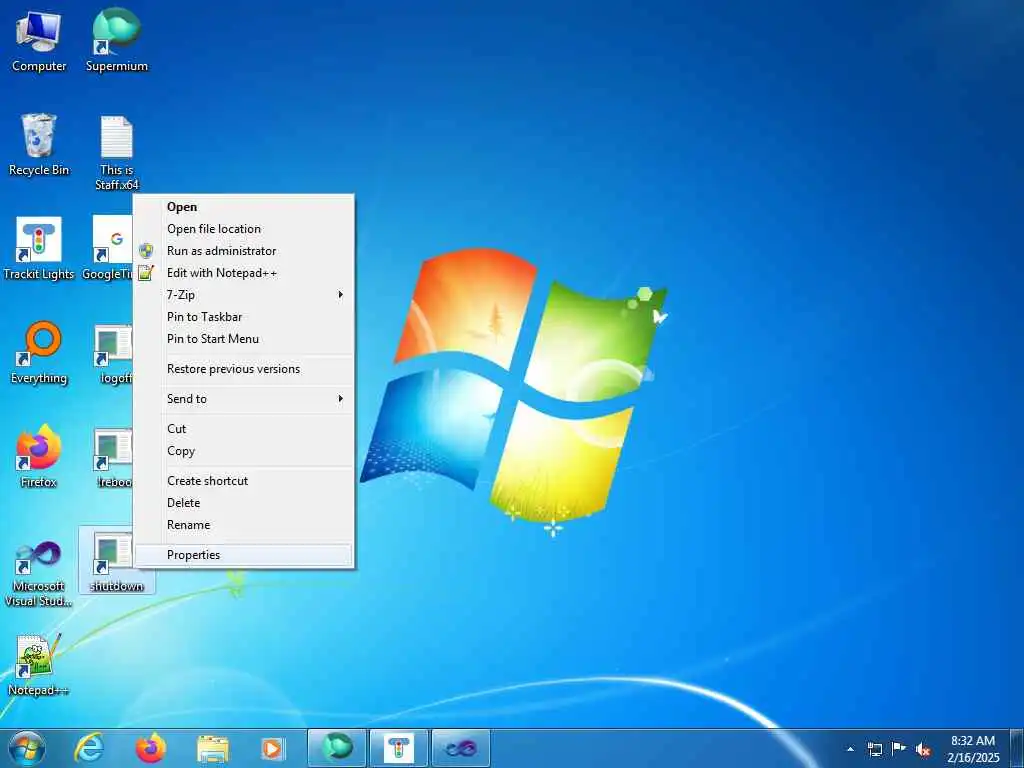
Task: Click the Show Desktop button
Action: 1017,748
